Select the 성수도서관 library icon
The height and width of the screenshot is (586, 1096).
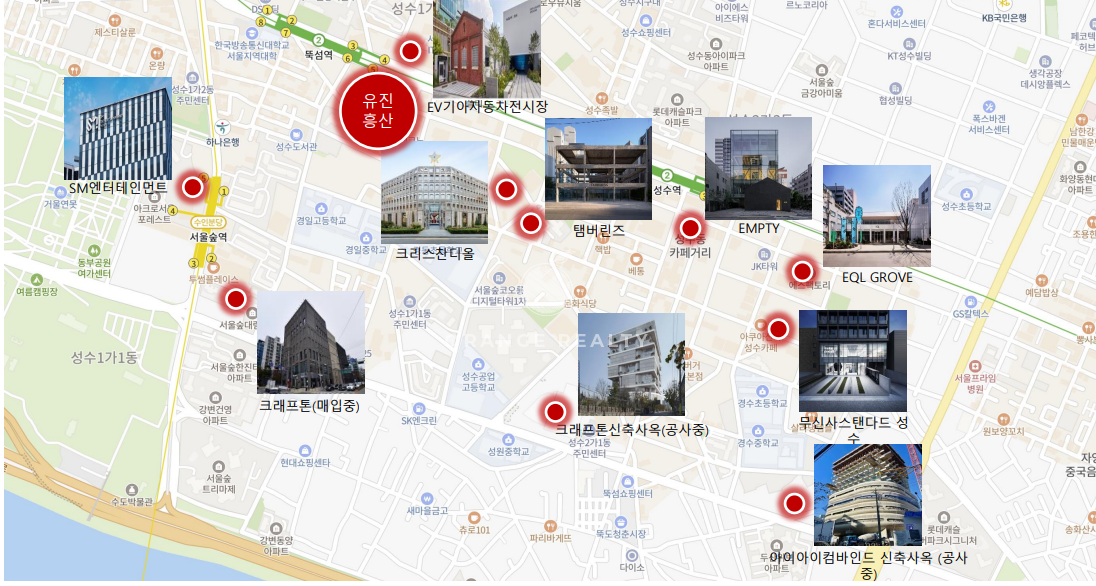pyautogui.click(x=296, y=134)
